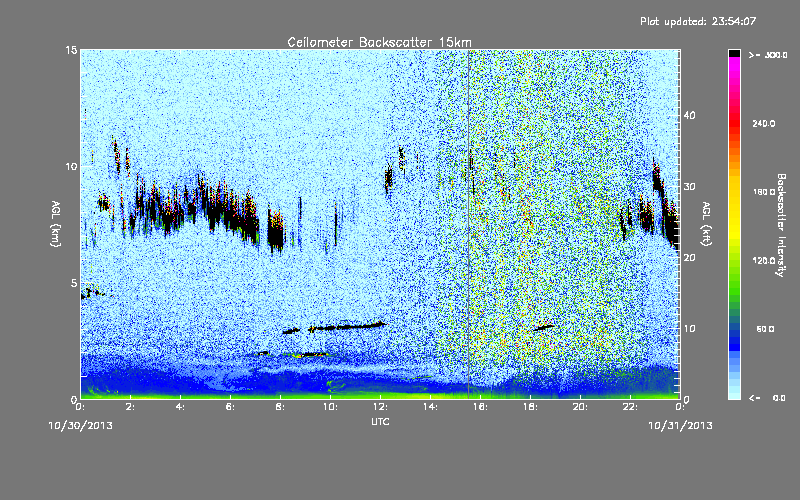Image resolution: width=800 pixels, height=500 pixels.
Task: Click the 10 kft tick label on right axis
Action: pyautogui.click(x=689, y=328)
